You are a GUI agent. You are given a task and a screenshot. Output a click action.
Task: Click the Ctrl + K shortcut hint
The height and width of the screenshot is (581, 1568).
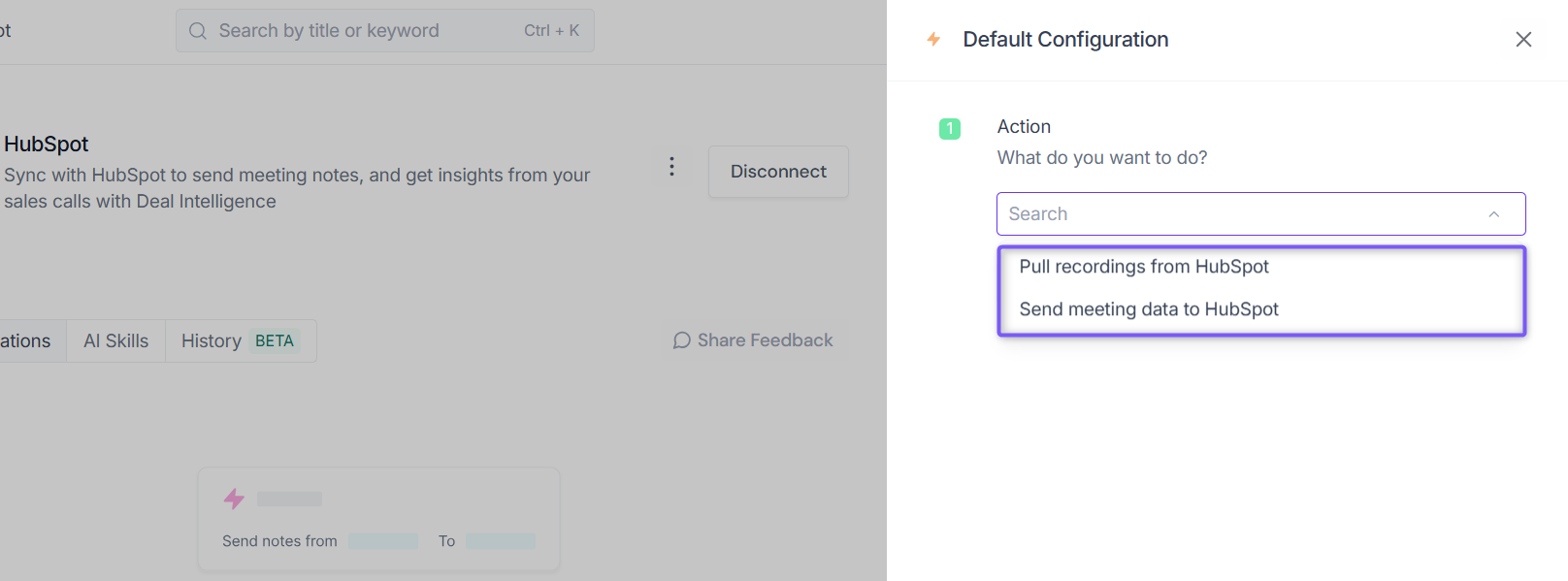[551, 31]
